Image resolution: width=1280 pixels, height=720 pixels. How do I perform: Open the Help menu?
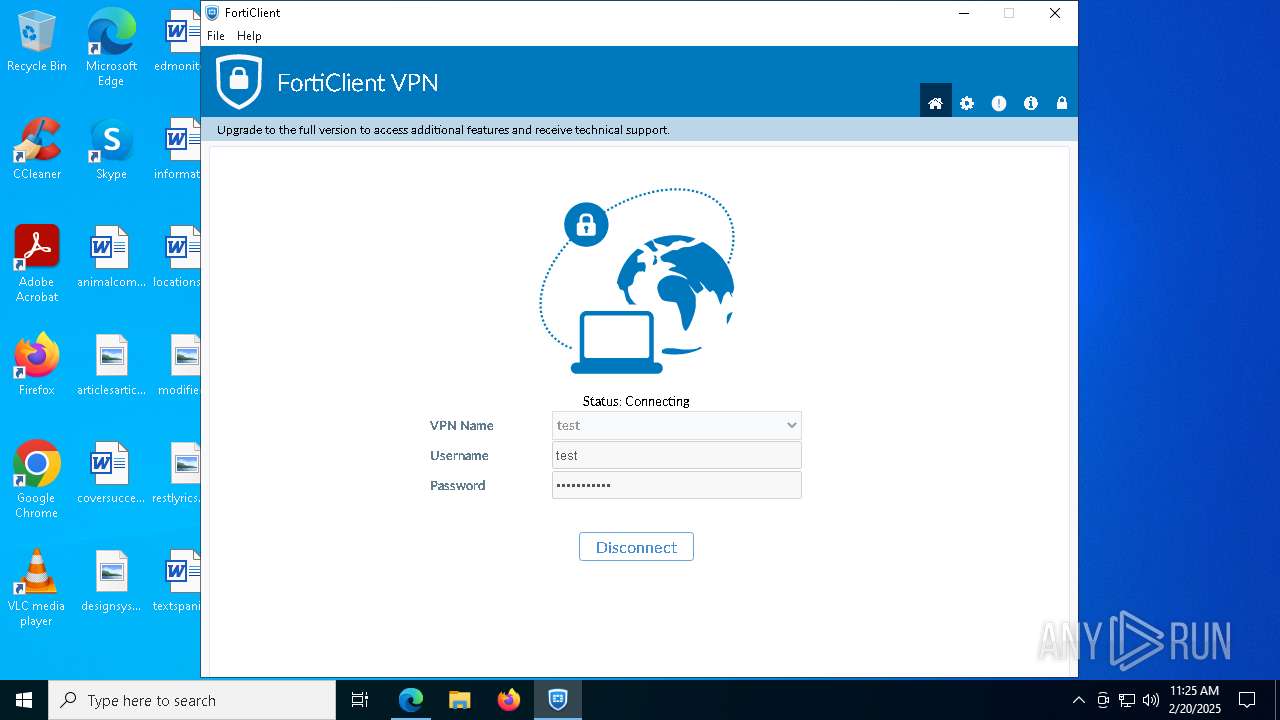(249, 35)
